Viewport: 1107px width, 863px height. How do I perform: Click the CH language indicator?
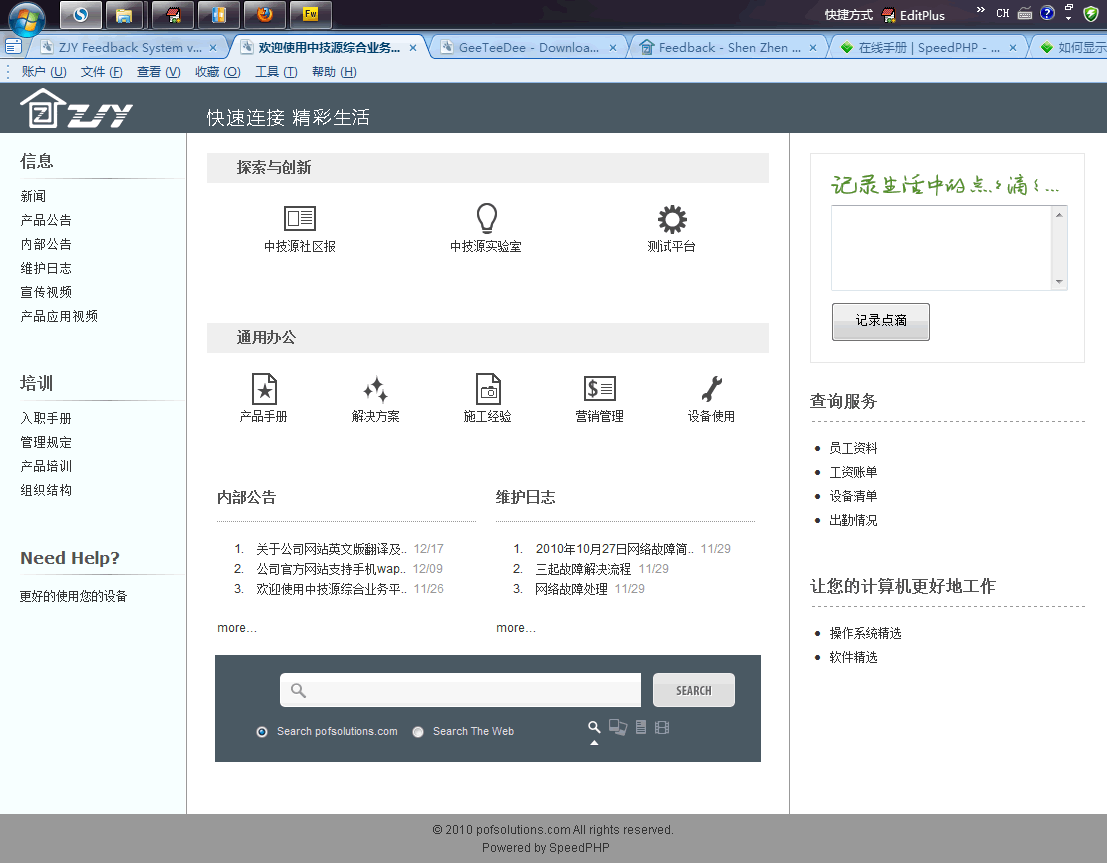(1003, 13)
